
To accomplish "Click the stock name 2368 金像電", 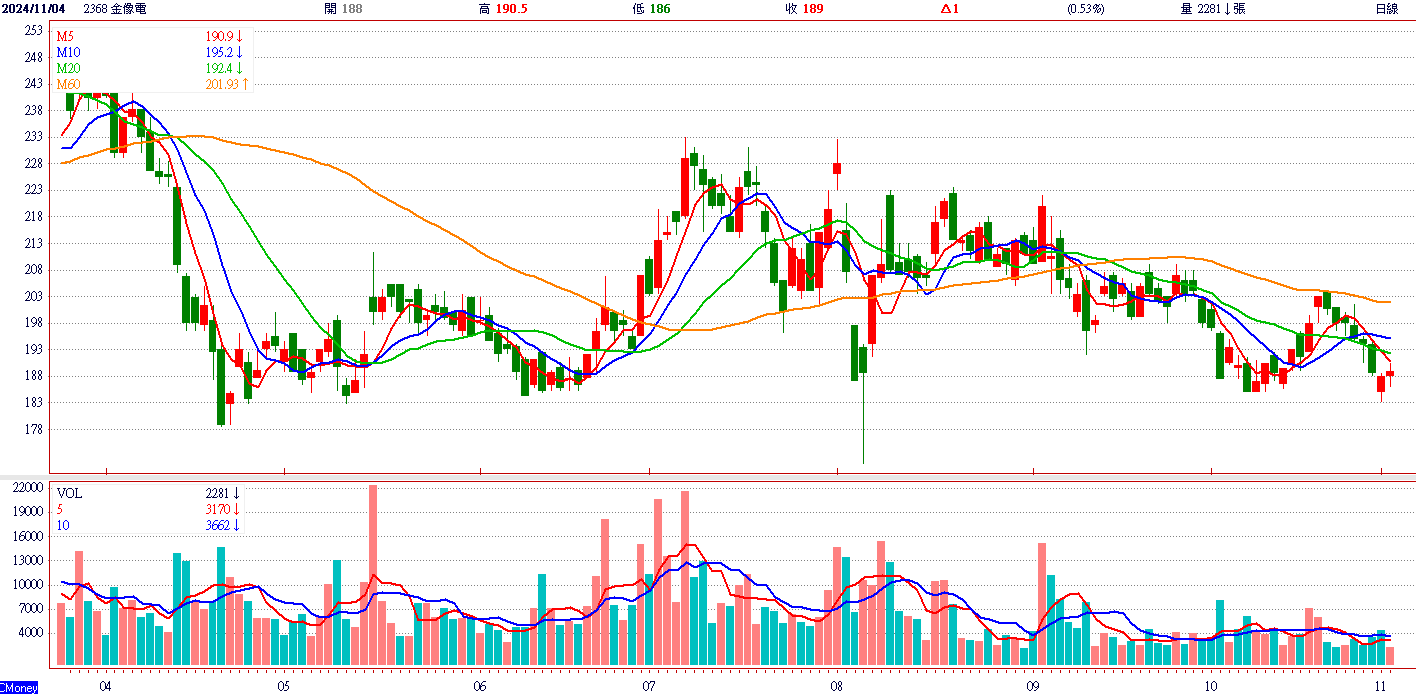I will tap(115, 9).
